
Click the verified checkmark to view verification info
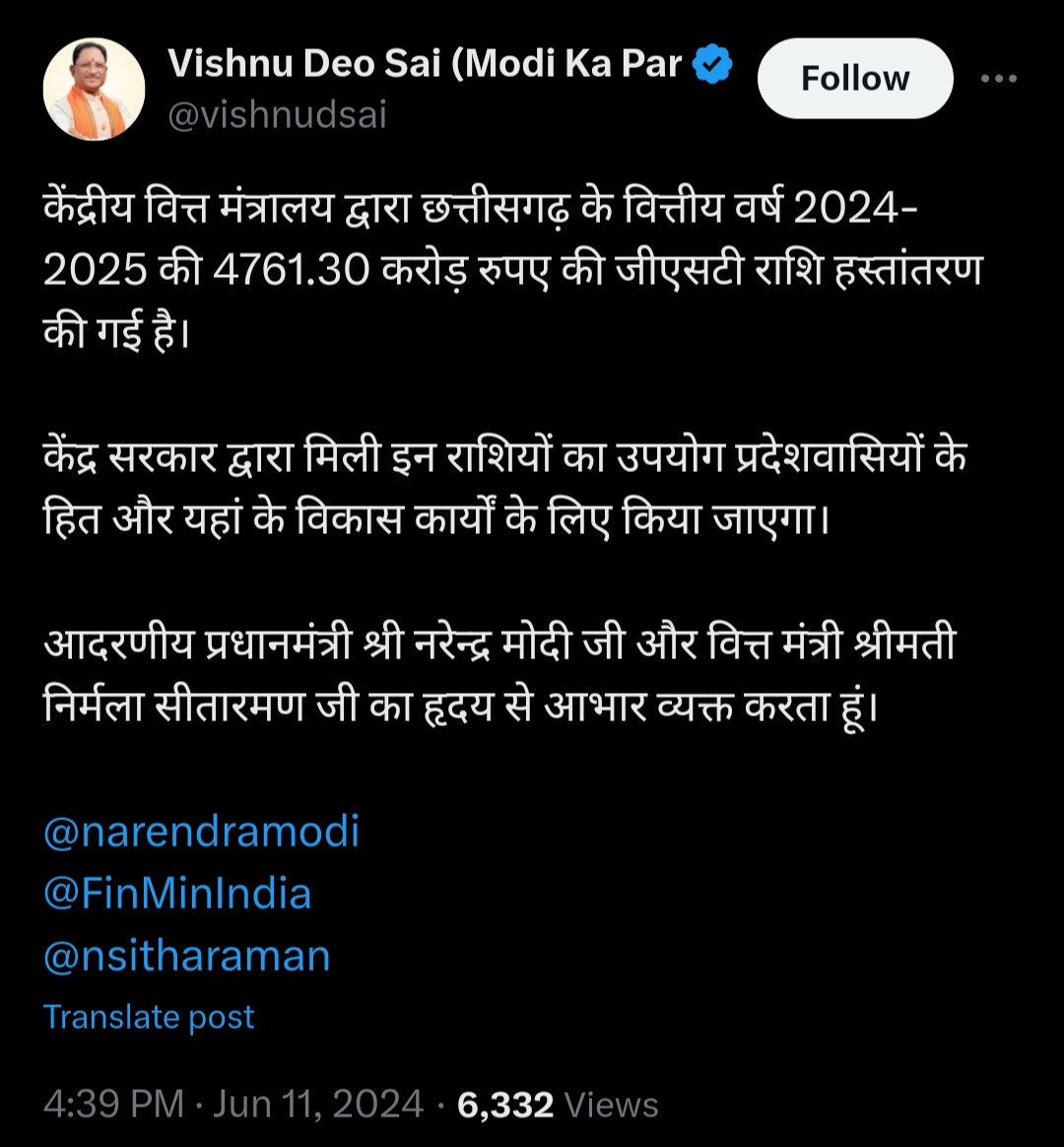pos(711,62)
